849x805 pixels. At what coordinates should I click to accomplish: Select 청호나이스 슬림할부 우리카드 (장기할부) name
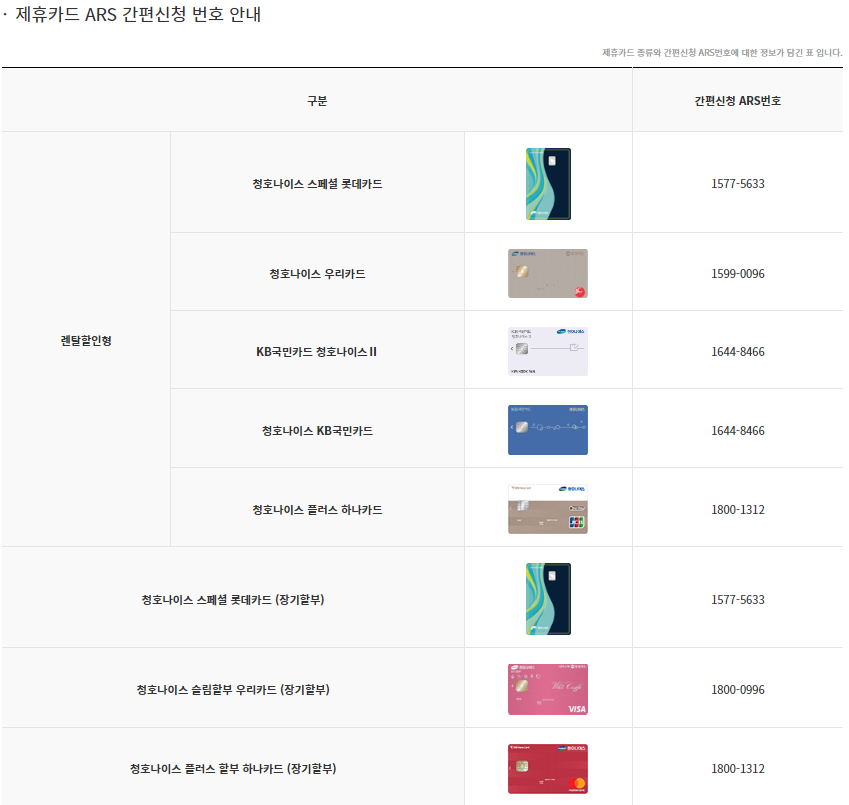click(x=233, y=690)
